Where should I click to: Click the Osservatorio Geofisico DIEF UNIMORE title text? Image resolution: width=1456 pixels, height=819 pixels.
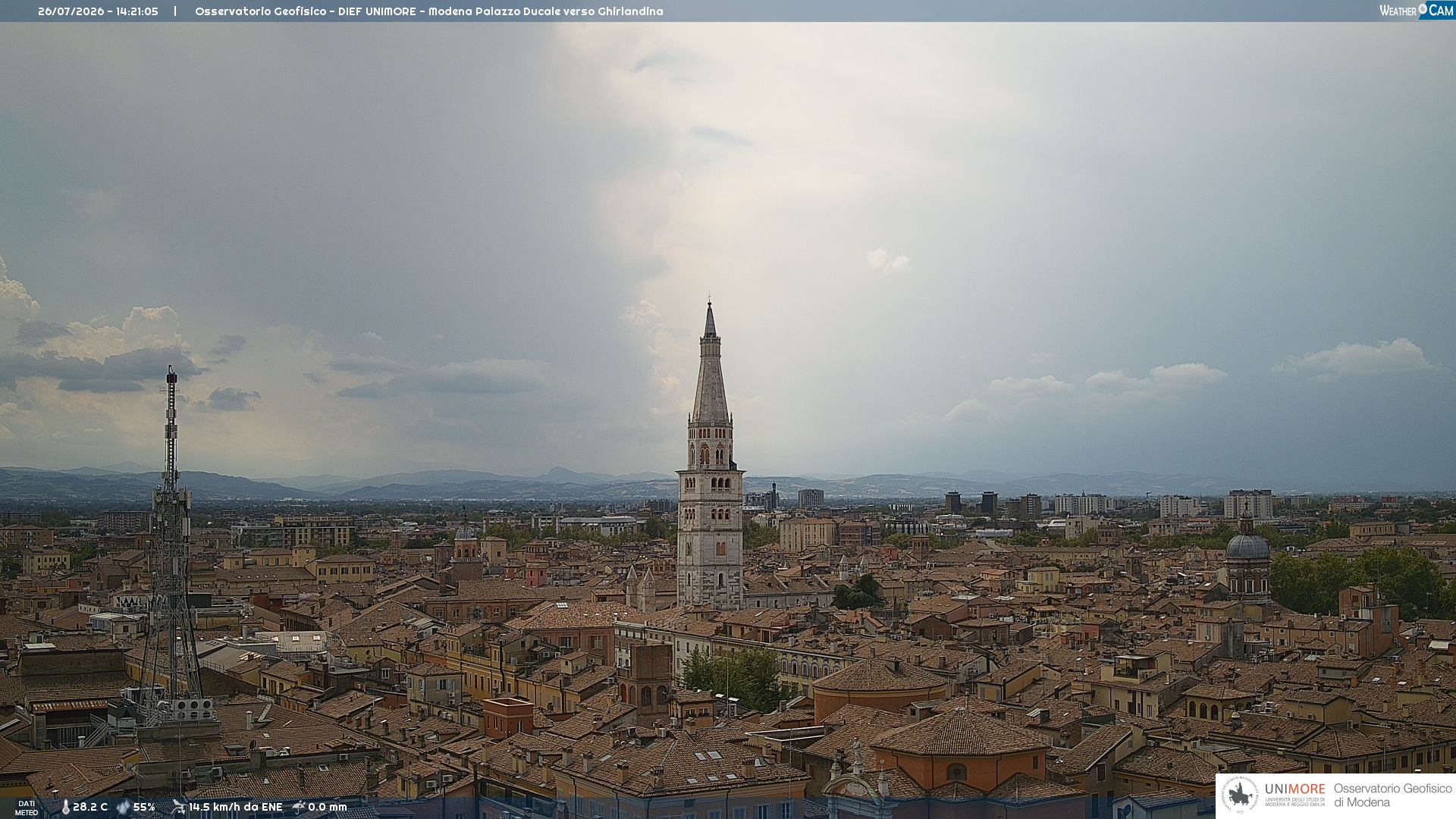tap(429, 11)
